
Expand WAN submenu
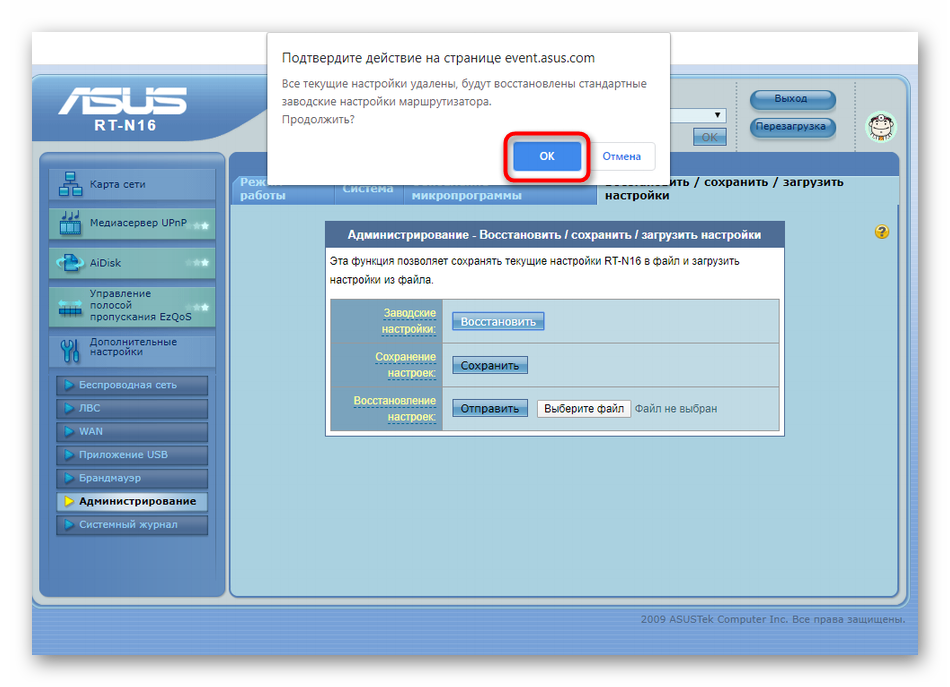132,431
